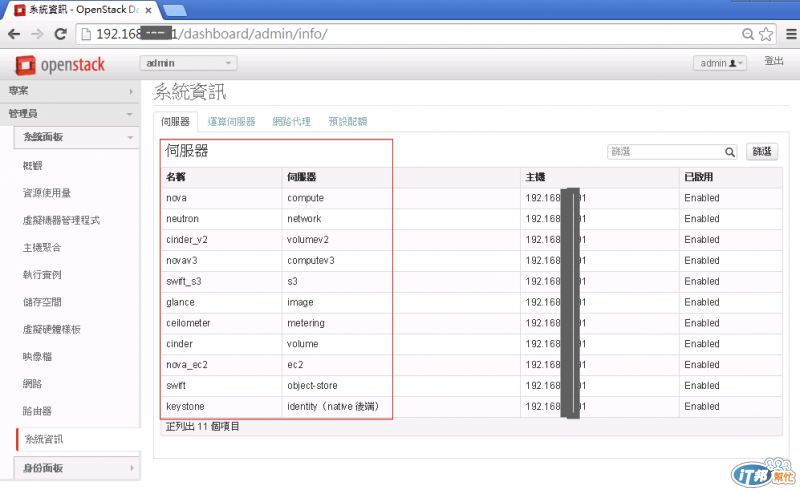Collapse the 系統面板 panel group

tap(77, 137)
